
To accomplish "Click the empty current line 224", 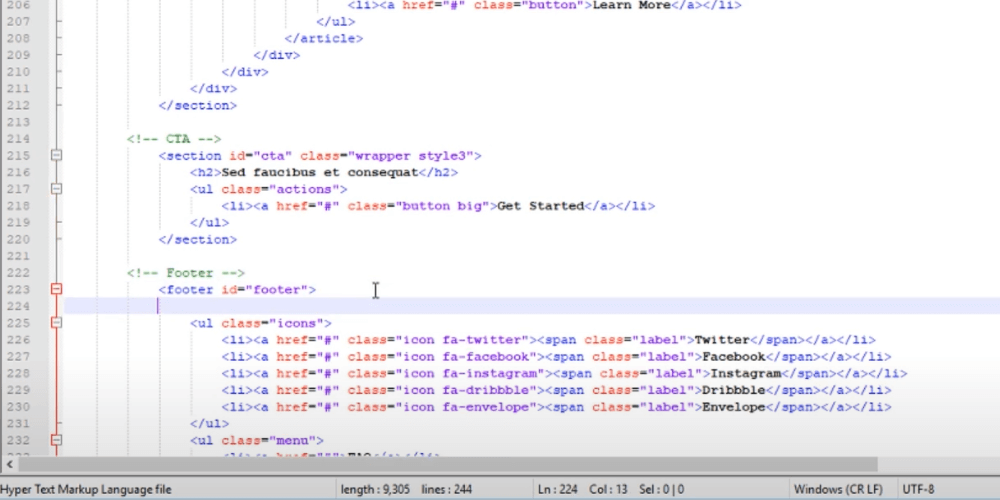I will (532, 306).
